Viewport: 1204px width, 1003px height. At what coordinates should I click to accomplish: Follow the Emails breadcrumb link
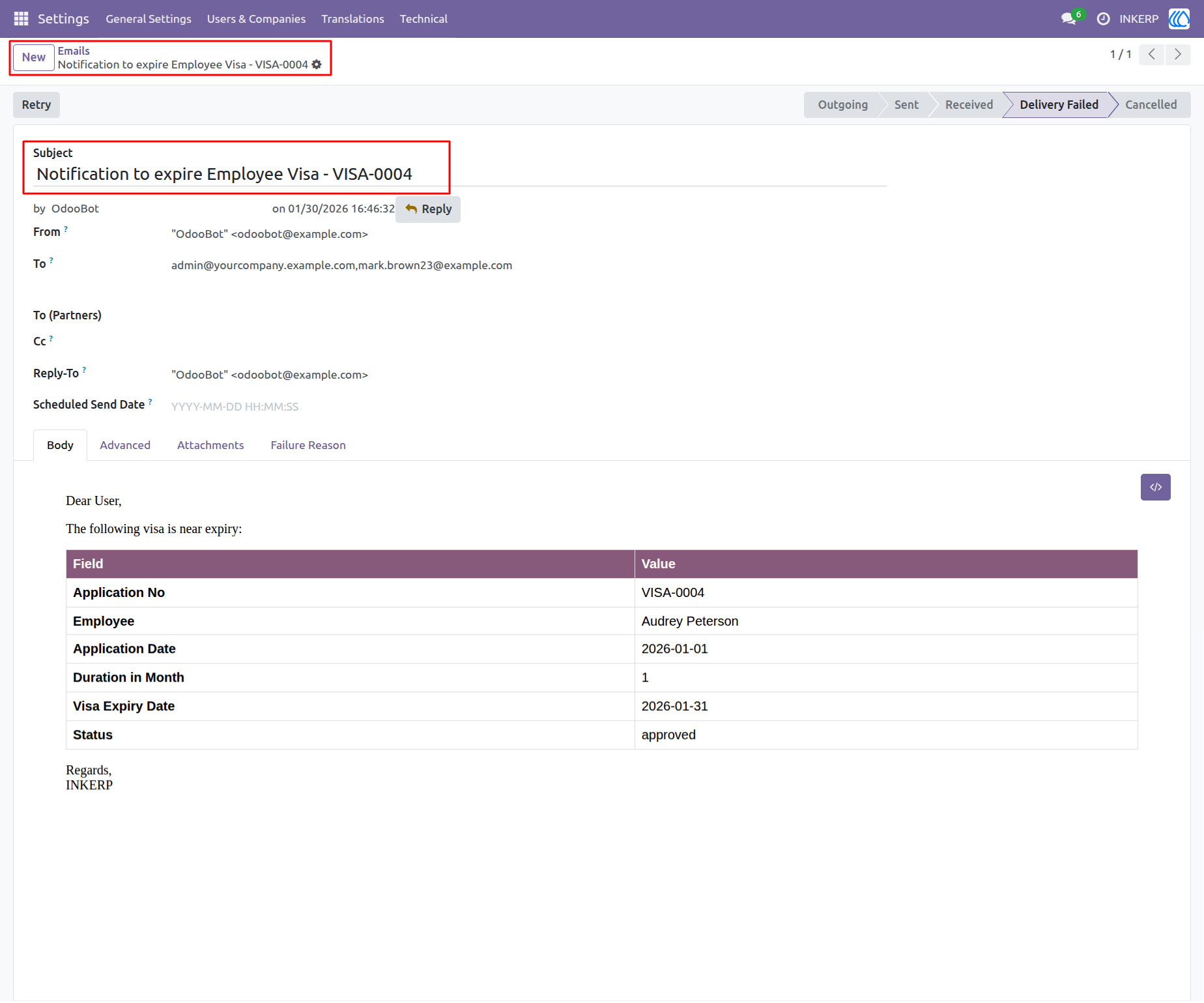(x=74, y=51)
